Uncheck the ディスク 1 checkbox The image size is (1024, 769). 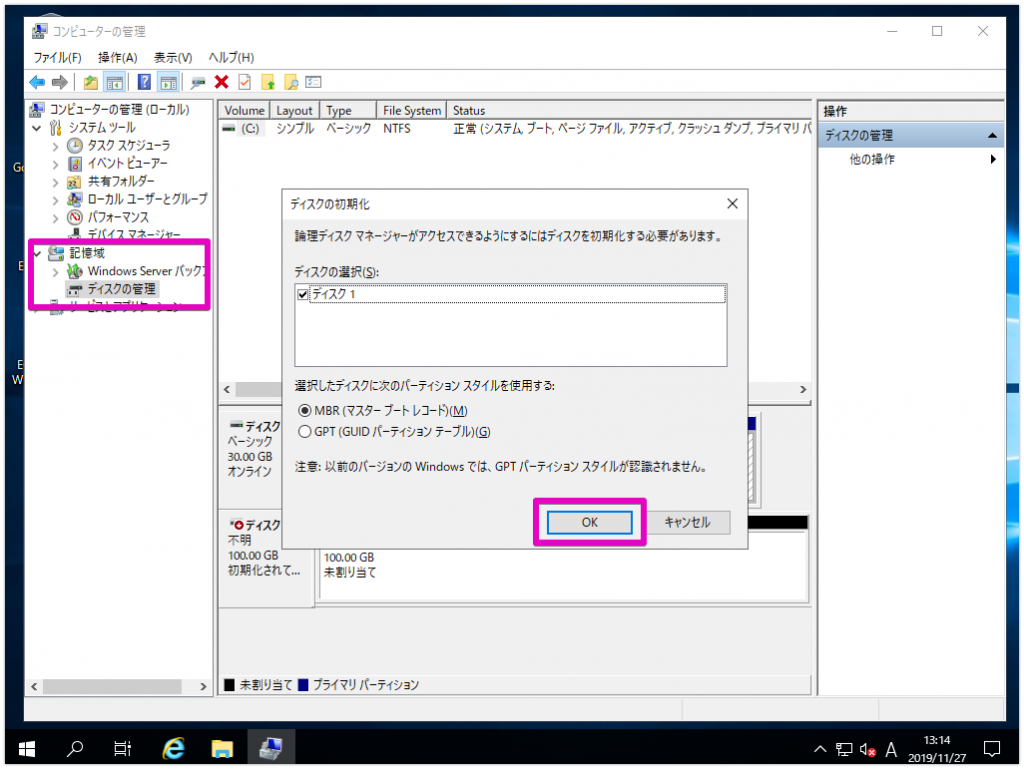303,294
